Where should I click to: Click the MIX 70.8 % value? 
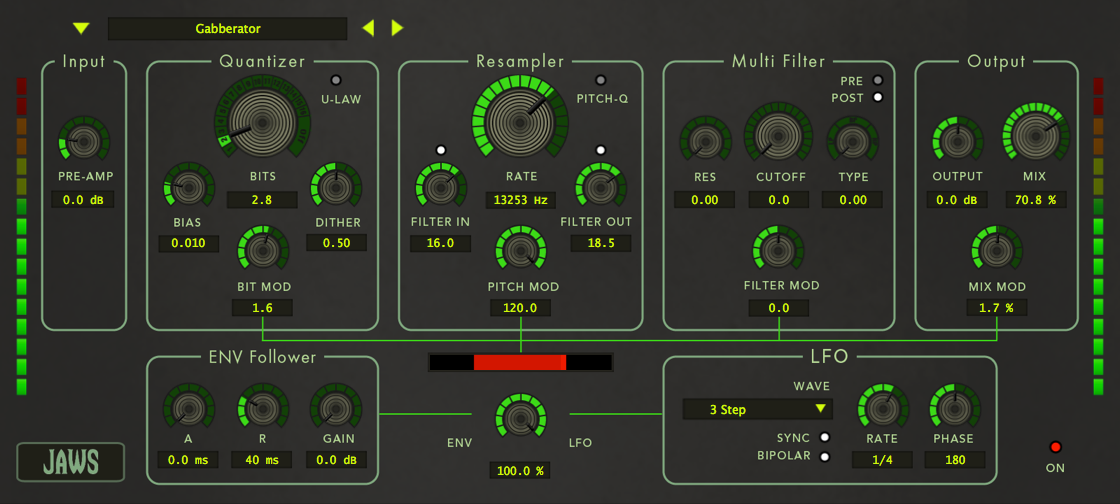coord(1036,200)
